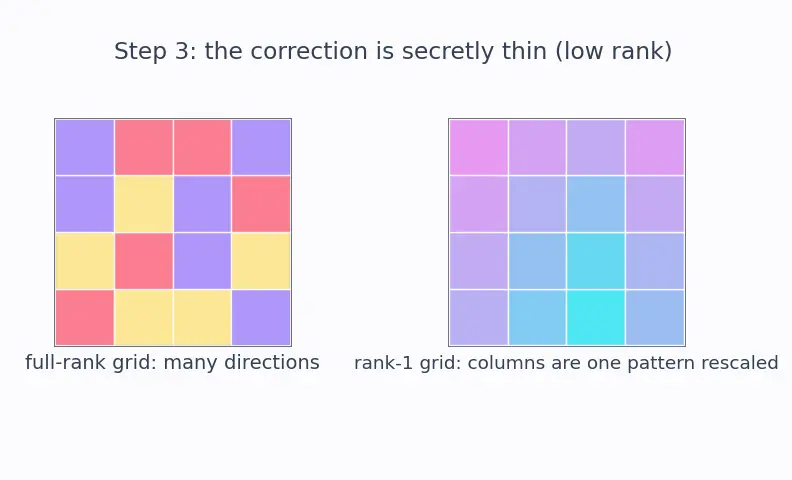Pick the bottom-right purple cell of full-rank grid
The height and width of the screenshot is (480, 792).
pyautogui.click(x=261, y=318)
